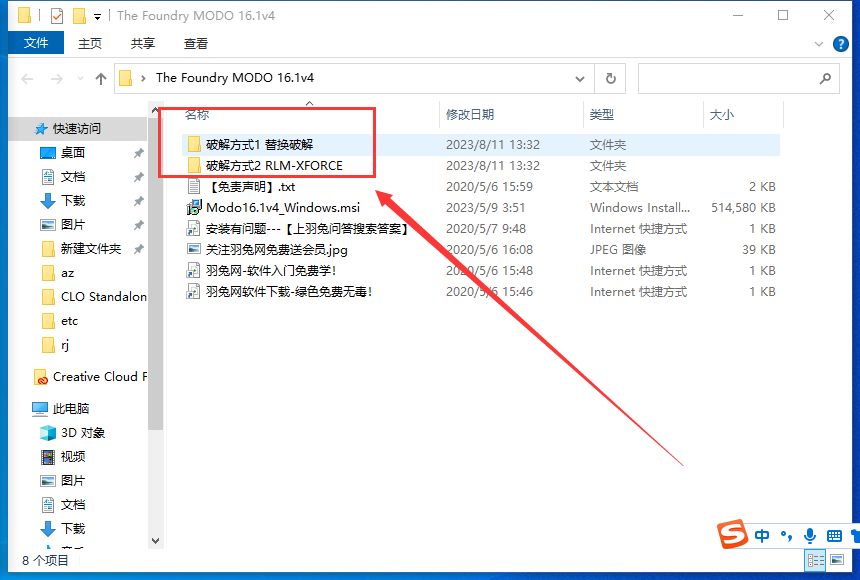
Task: Expand the ribbon using the chevron arrow
Action: coord(818,43)
